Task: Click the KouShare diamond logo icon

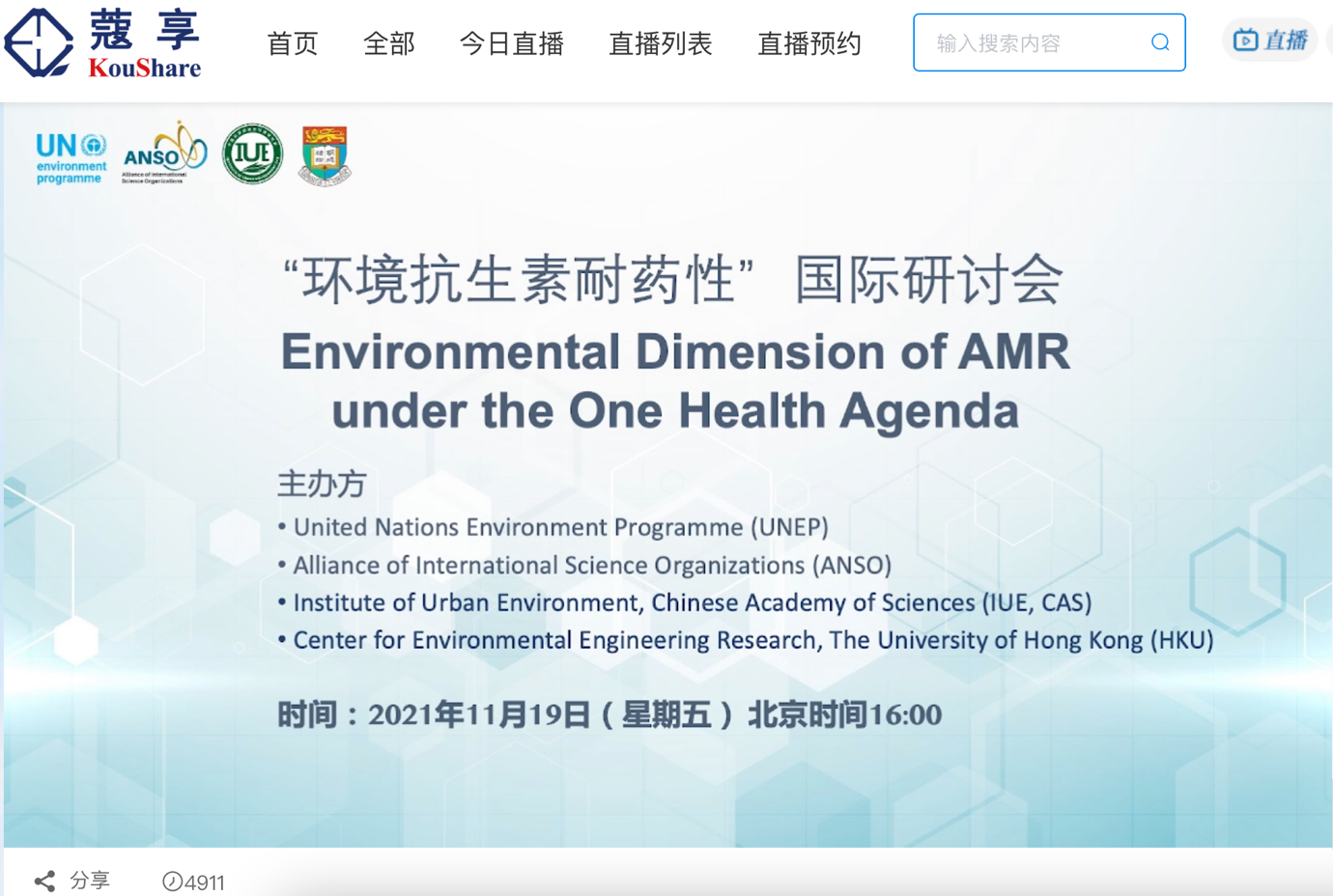Action: (x=39, y=42)
